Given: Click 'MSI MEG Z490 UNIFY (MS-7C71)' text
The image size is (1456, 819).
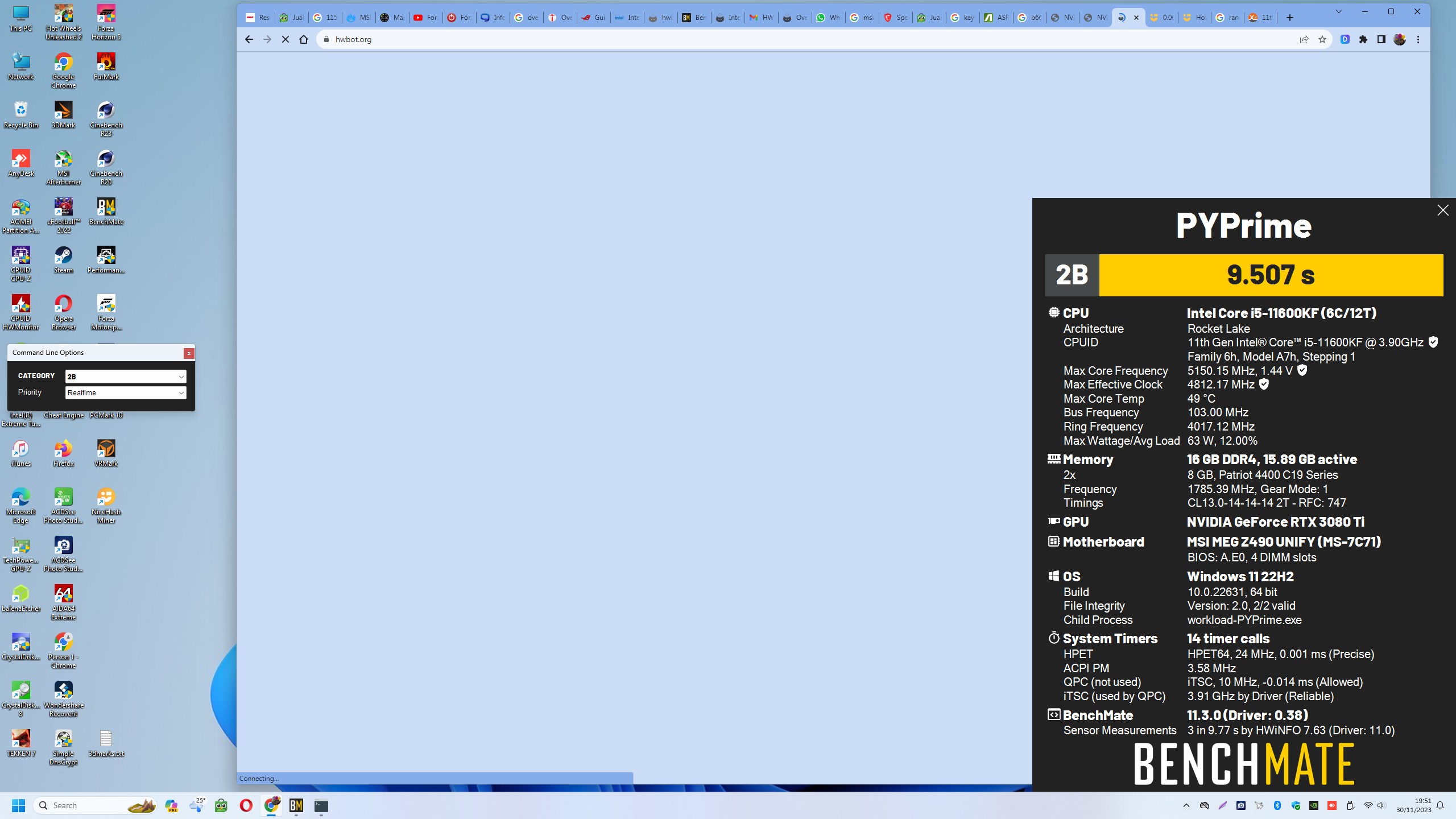Looking at the screenshot, I should pyautogui.click(x=1284, y=542).
